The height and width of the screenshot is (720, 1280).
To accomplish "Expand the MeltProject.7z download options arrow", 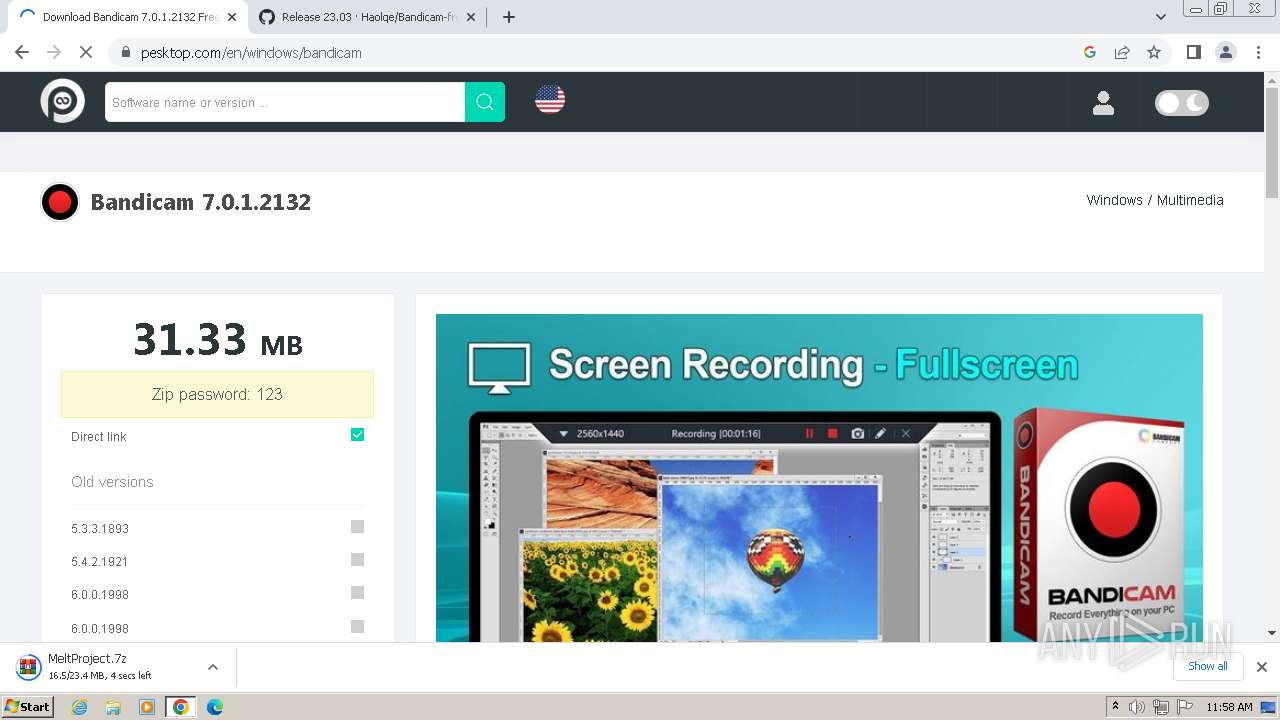I will [x=213, y=667].
